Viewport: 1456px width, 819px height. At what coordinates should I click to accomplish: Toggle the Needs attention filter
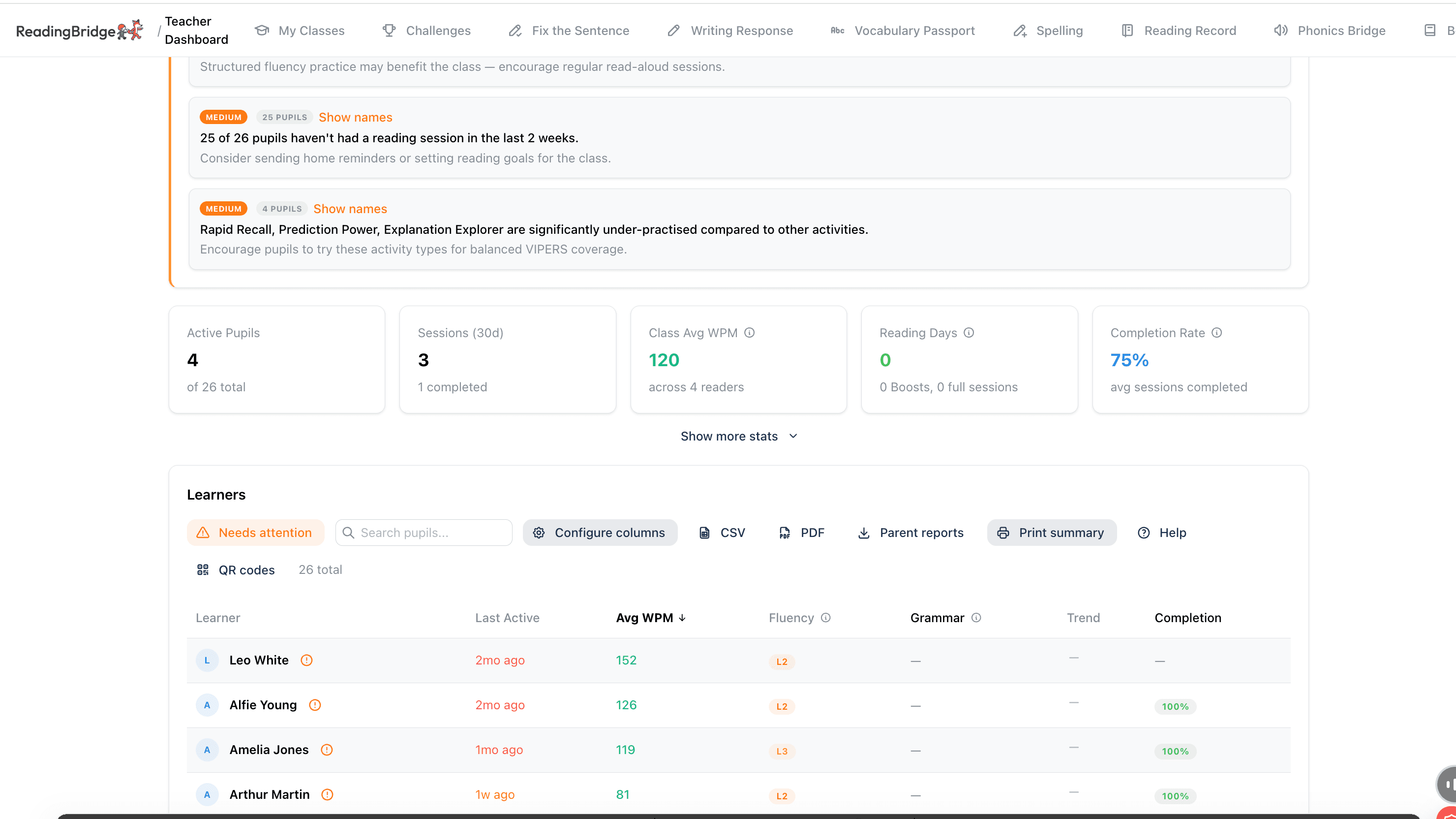255,532
